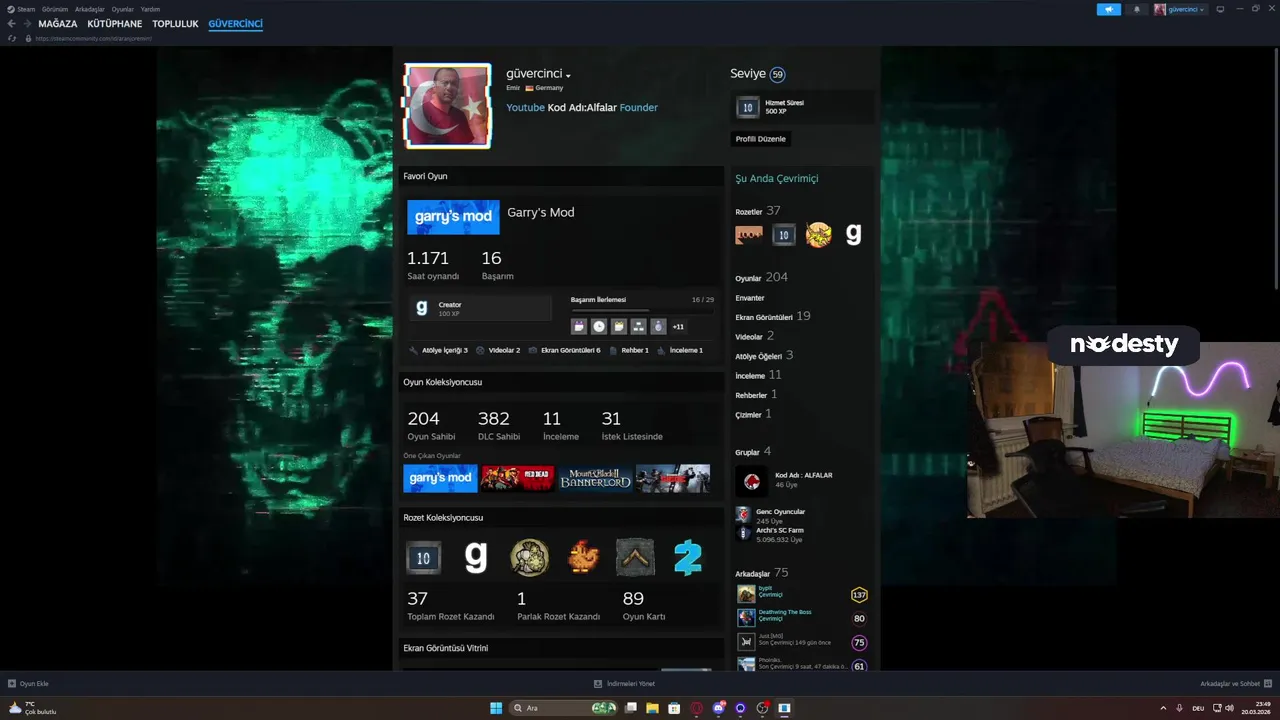
Task: Open the Creator 100 XP badge
Action: [479, 308]
